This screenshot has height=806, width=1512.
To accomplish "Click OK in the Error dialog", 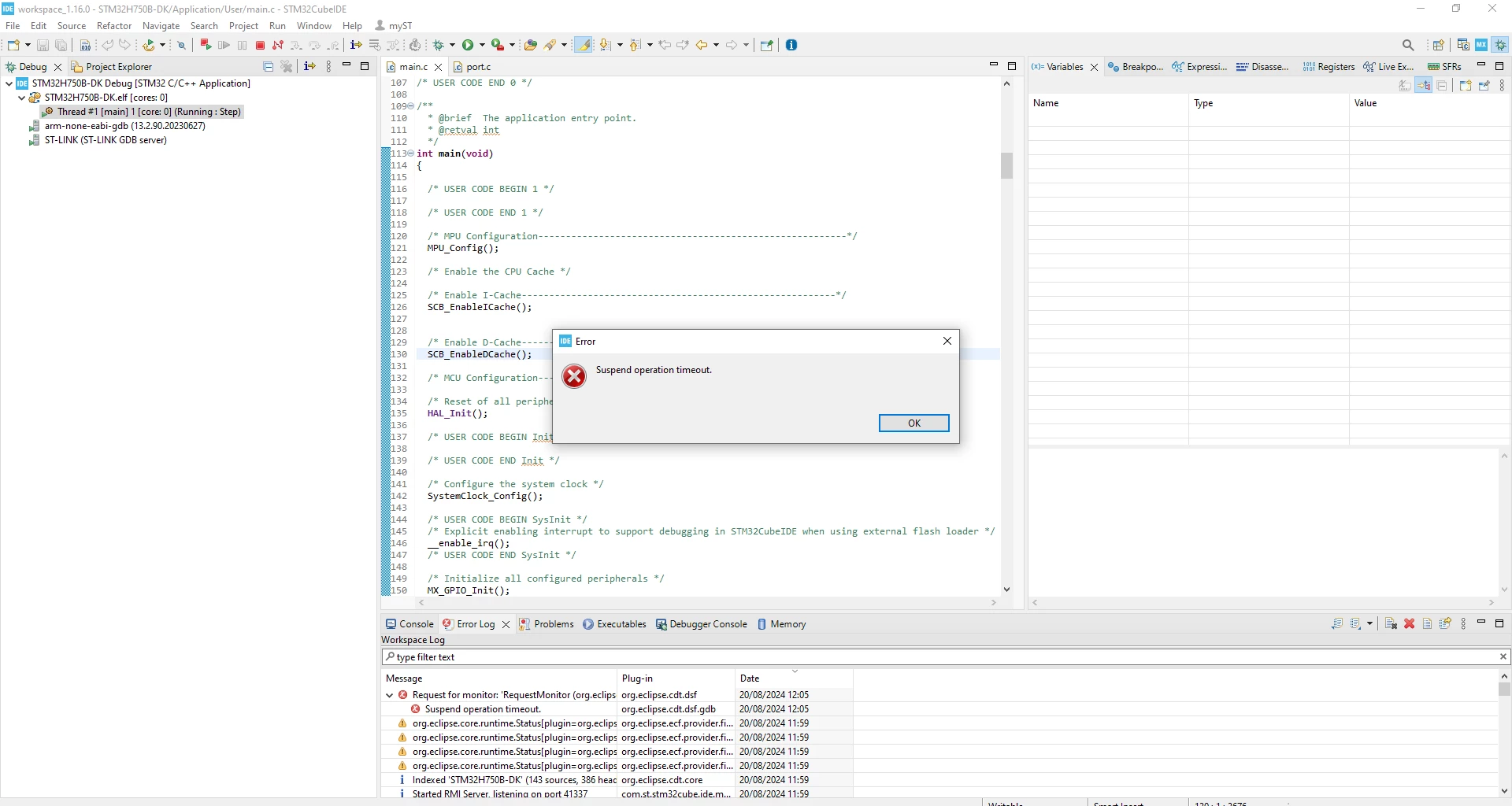I will click(x=913, y=423).
